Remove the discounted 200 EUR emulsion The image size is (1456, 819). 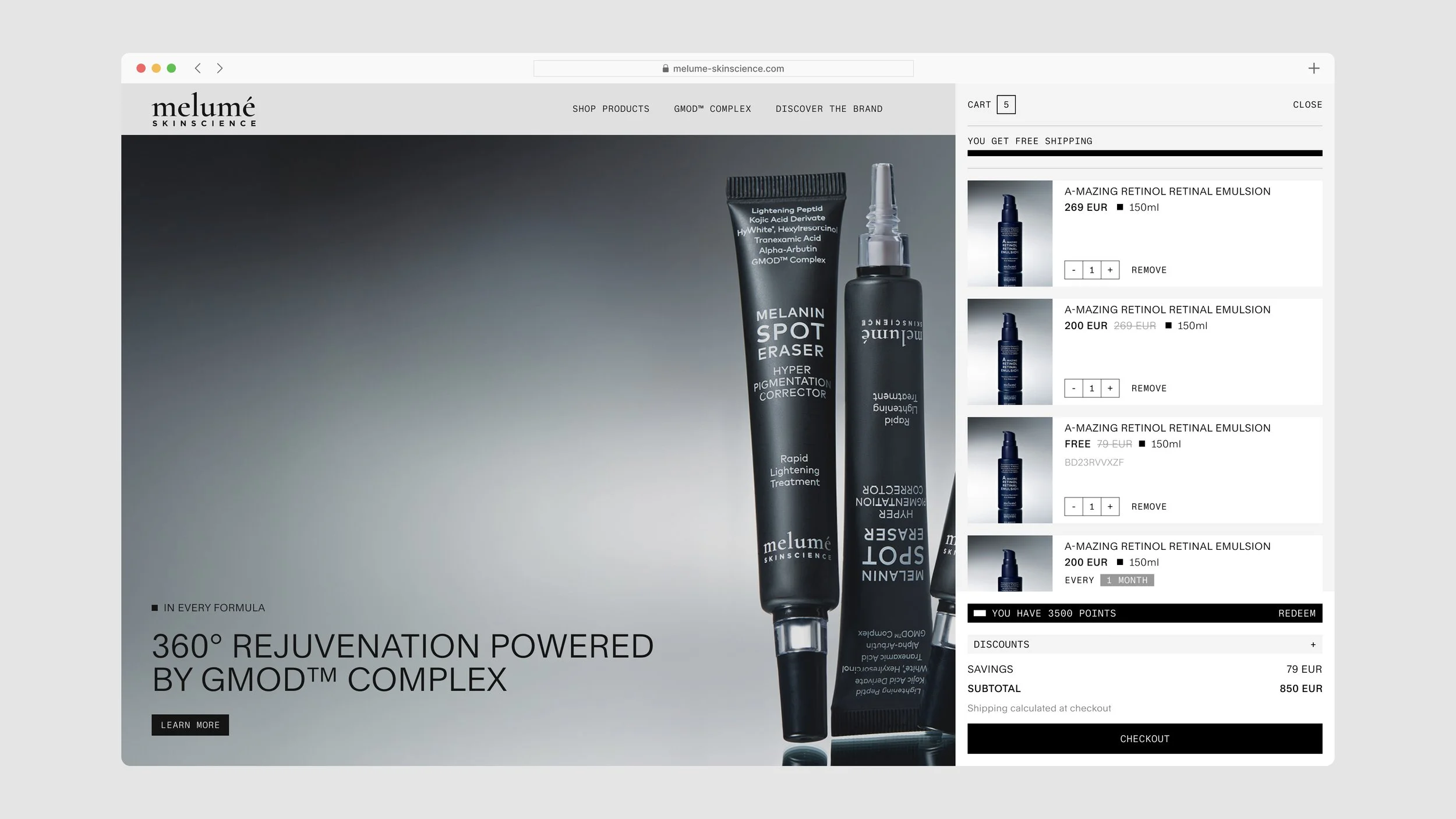1148,389
